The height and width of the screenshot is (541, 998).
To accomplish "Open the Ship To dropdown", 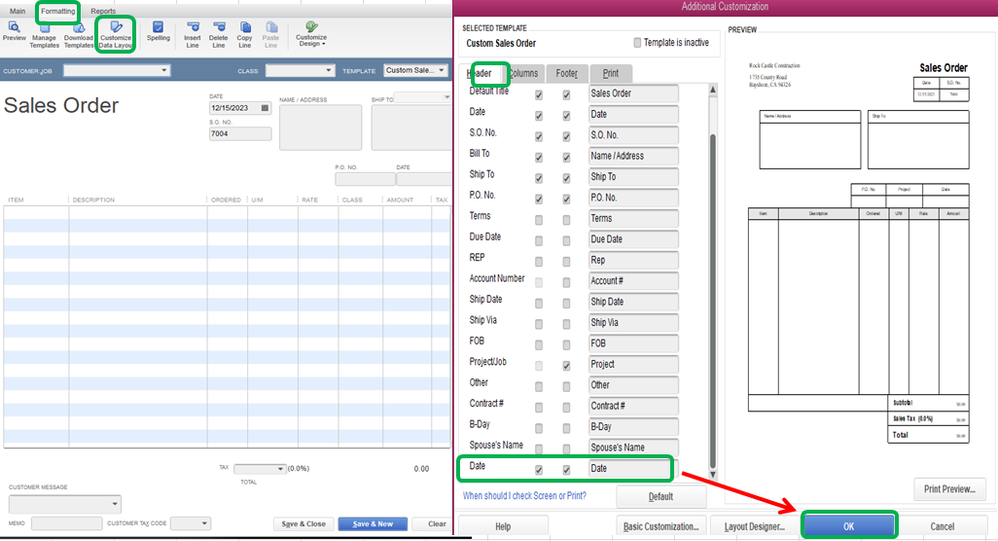I will (x=422, y=97).
